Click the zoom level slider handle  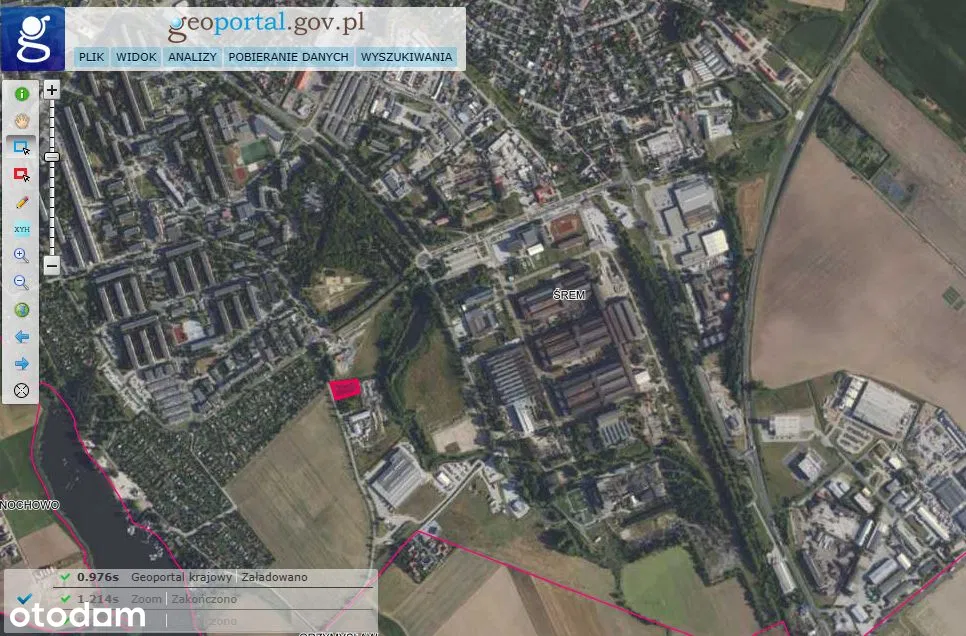point(52,157)
